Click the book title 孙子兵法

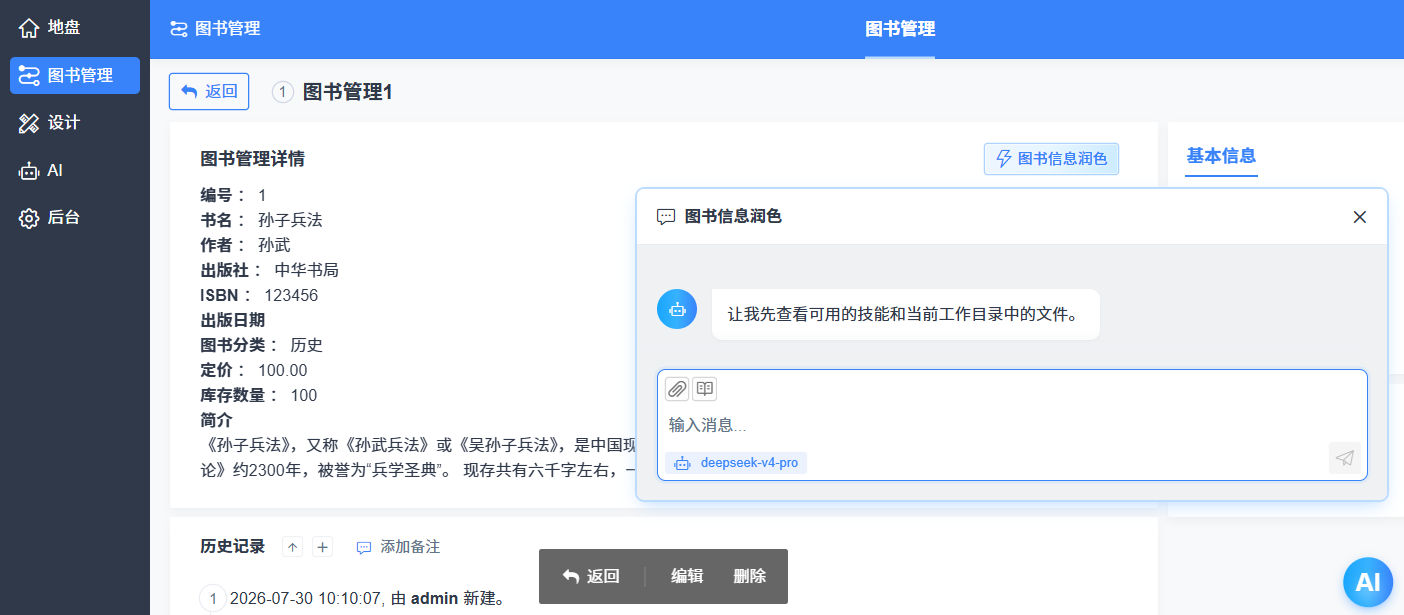[290, 220]
